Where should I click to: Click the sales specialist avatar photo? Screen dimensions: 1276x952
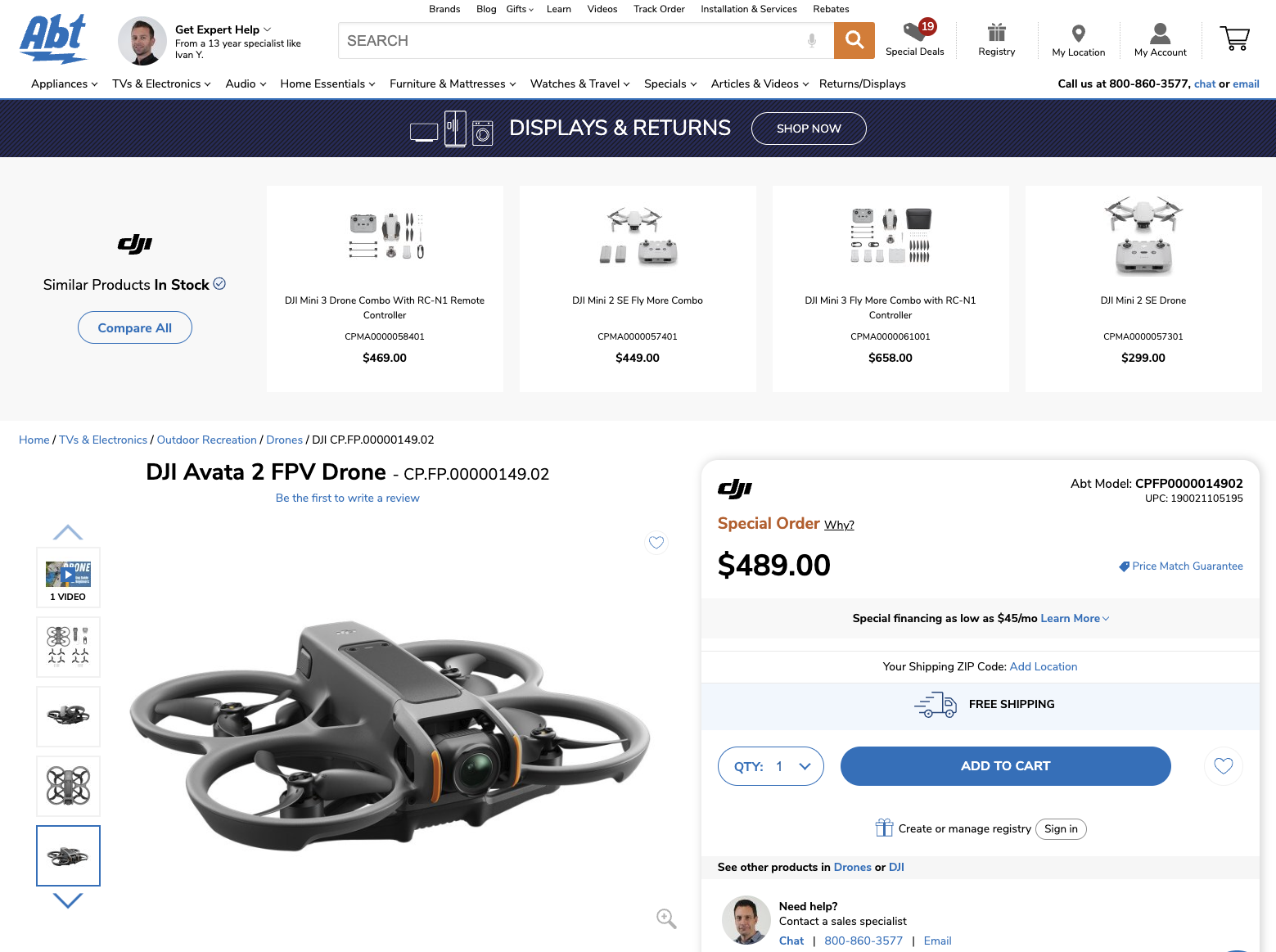tap(746, 920)
